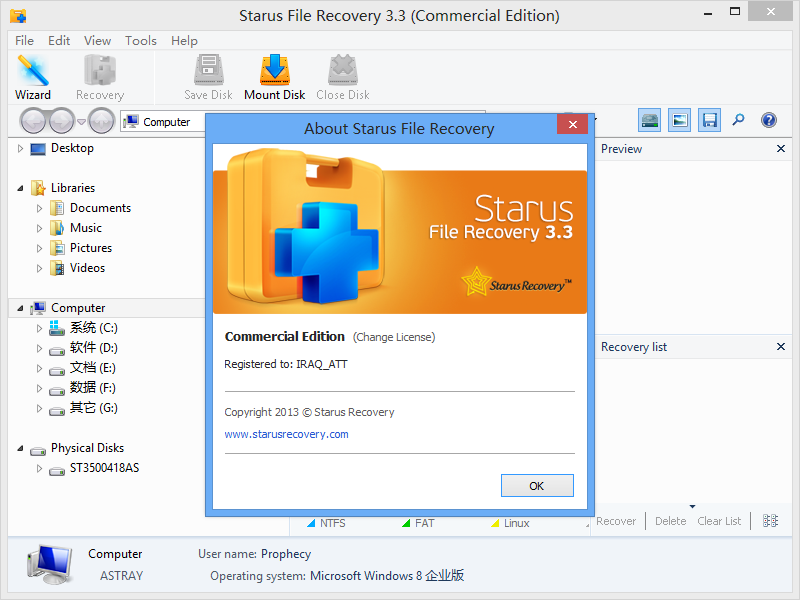Click the Starus app icon in title bar

pyautogui.click(x=18, y=16)
